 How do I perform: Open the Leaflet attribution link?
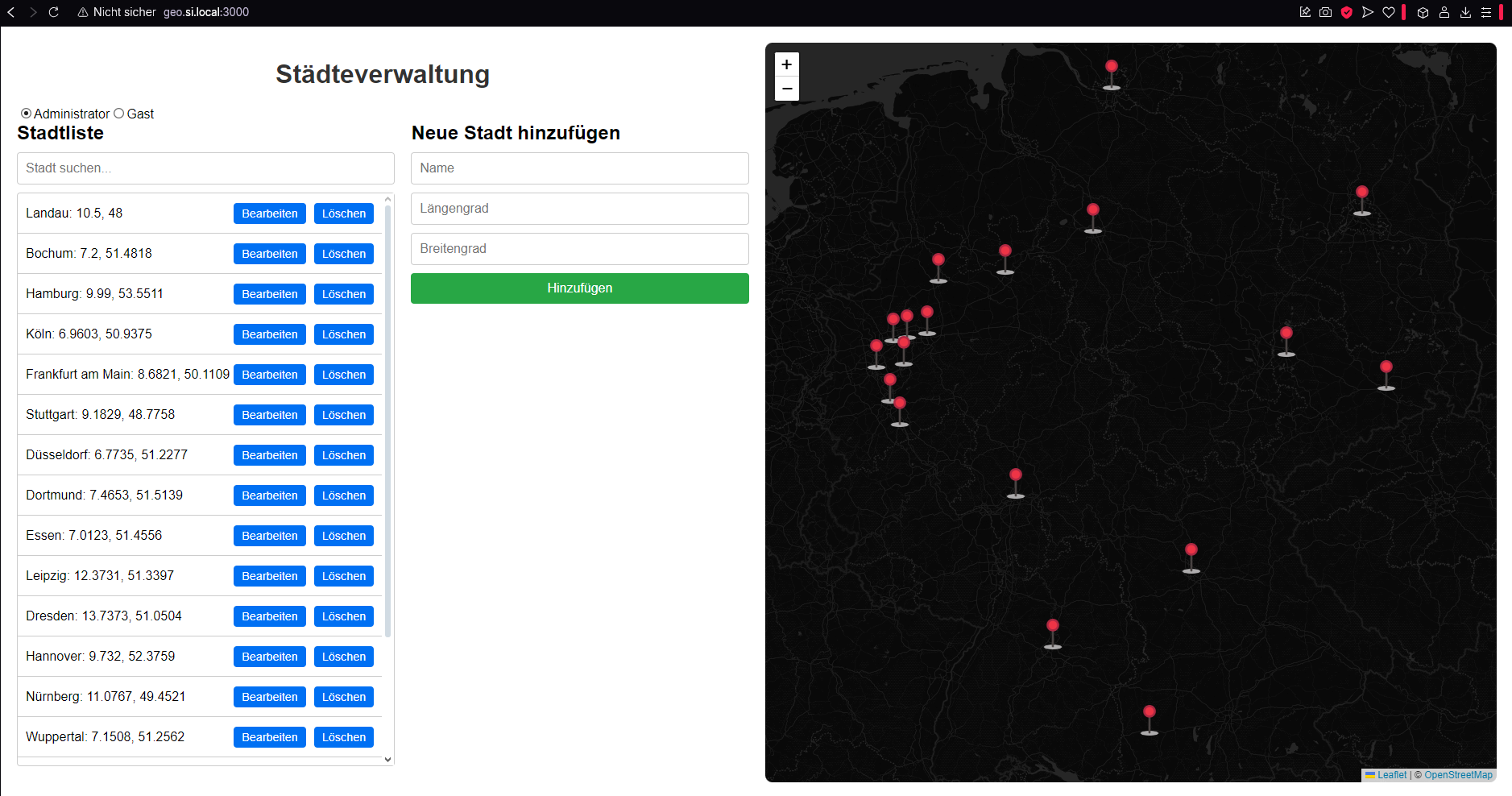(1391, 775)
